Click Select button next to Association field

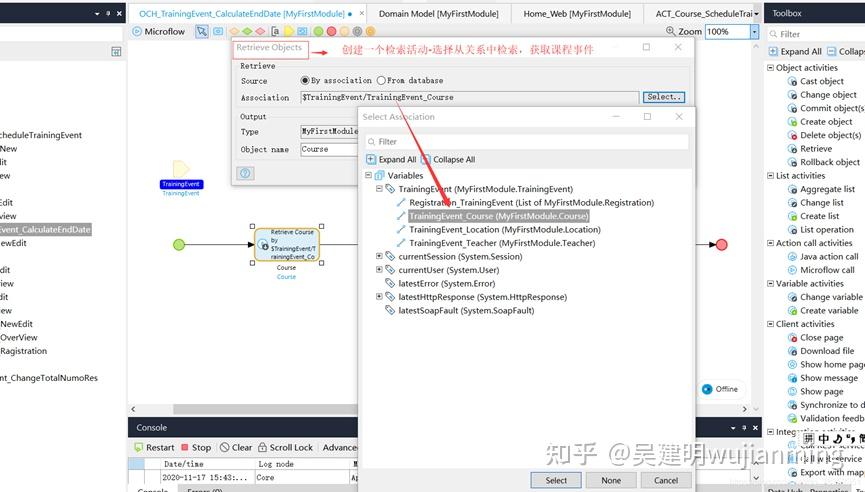tap(664, 97)
